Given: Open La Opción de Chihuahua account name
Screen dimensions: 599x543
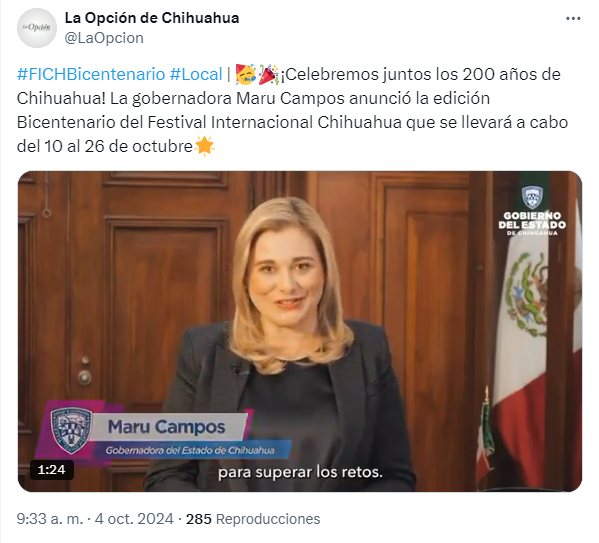Looking at the screenshot, I should pyautogui.click(x=152, y=18).
